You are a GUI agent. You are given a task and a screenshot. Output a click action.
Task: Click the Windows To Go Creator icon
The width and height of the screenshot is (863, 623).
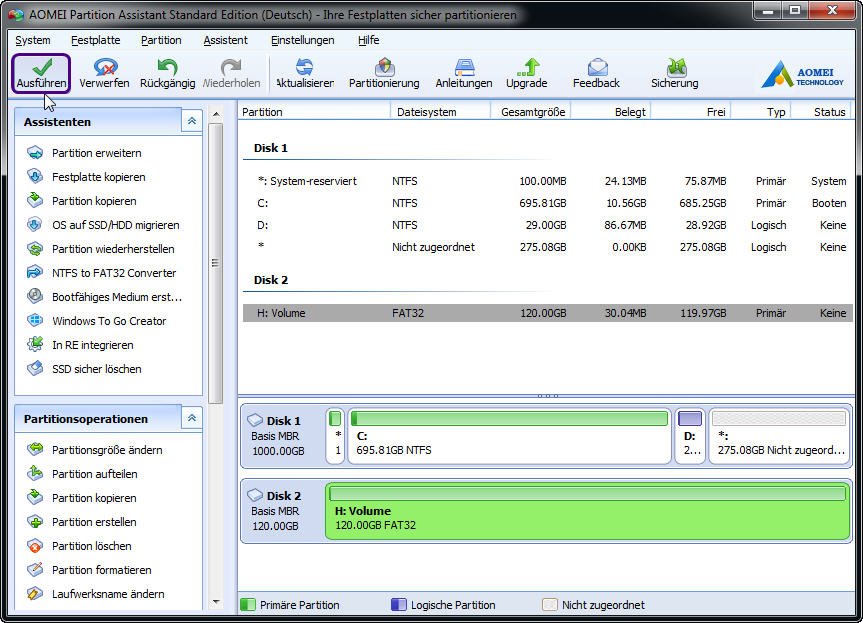coord(35,320)
